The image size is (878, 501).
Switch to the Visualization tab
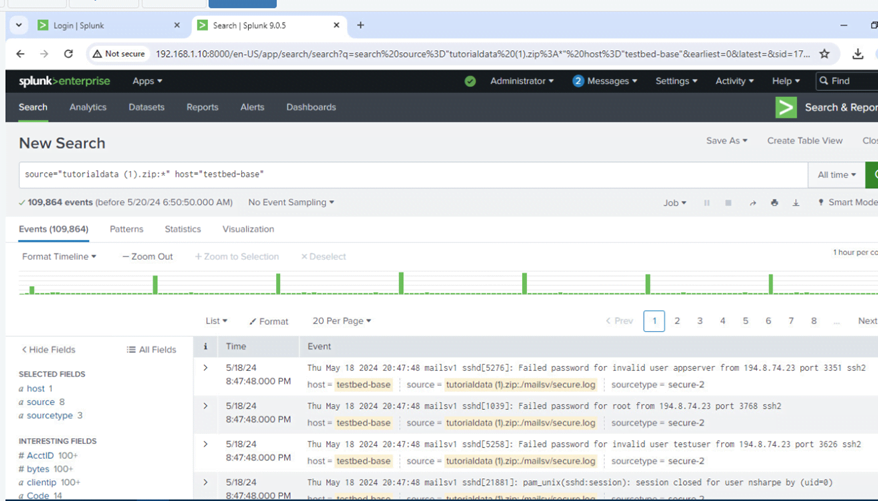pyautogui.click(x=248, y=229)
